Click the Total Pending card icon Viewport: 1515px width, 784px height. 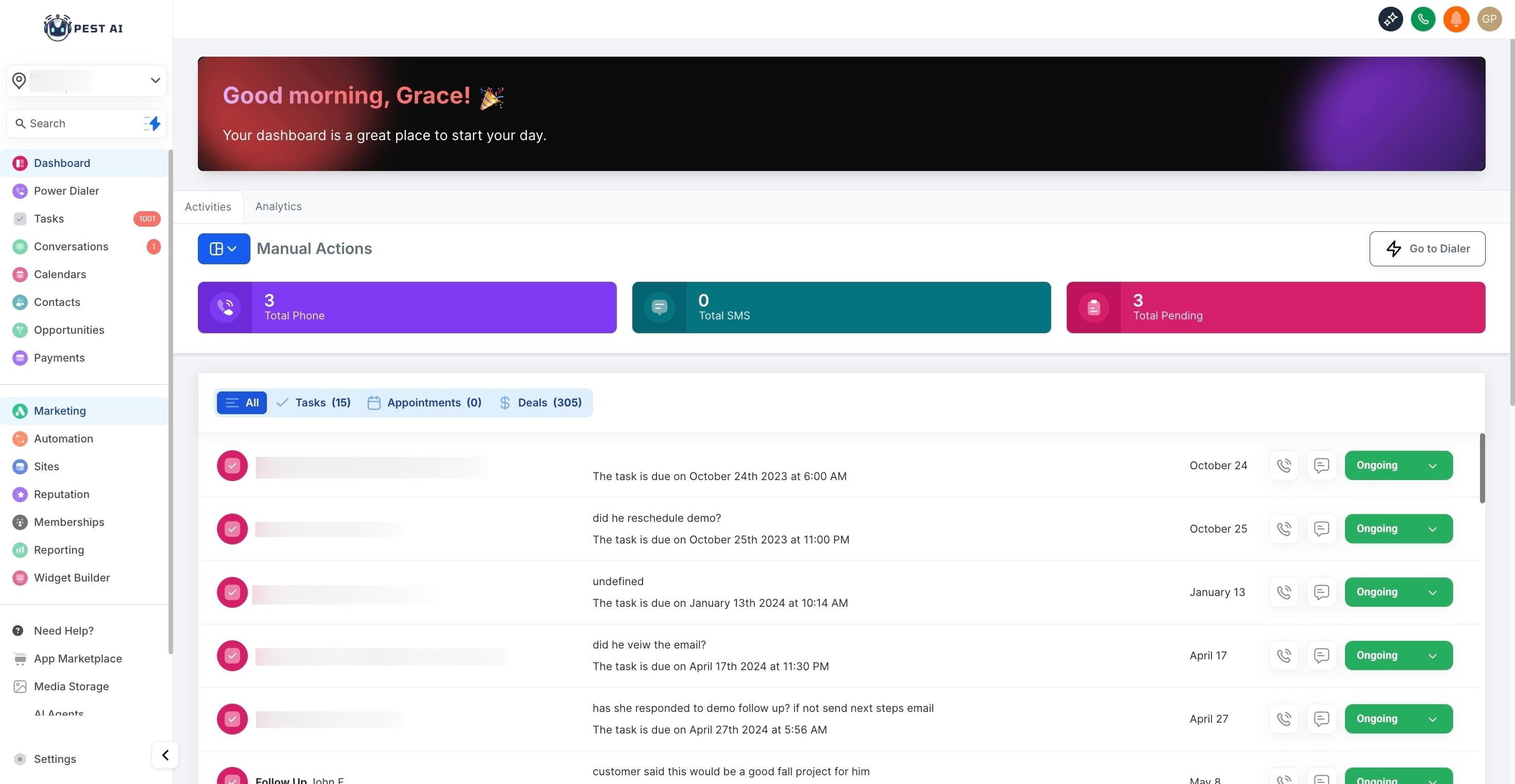1094,308
